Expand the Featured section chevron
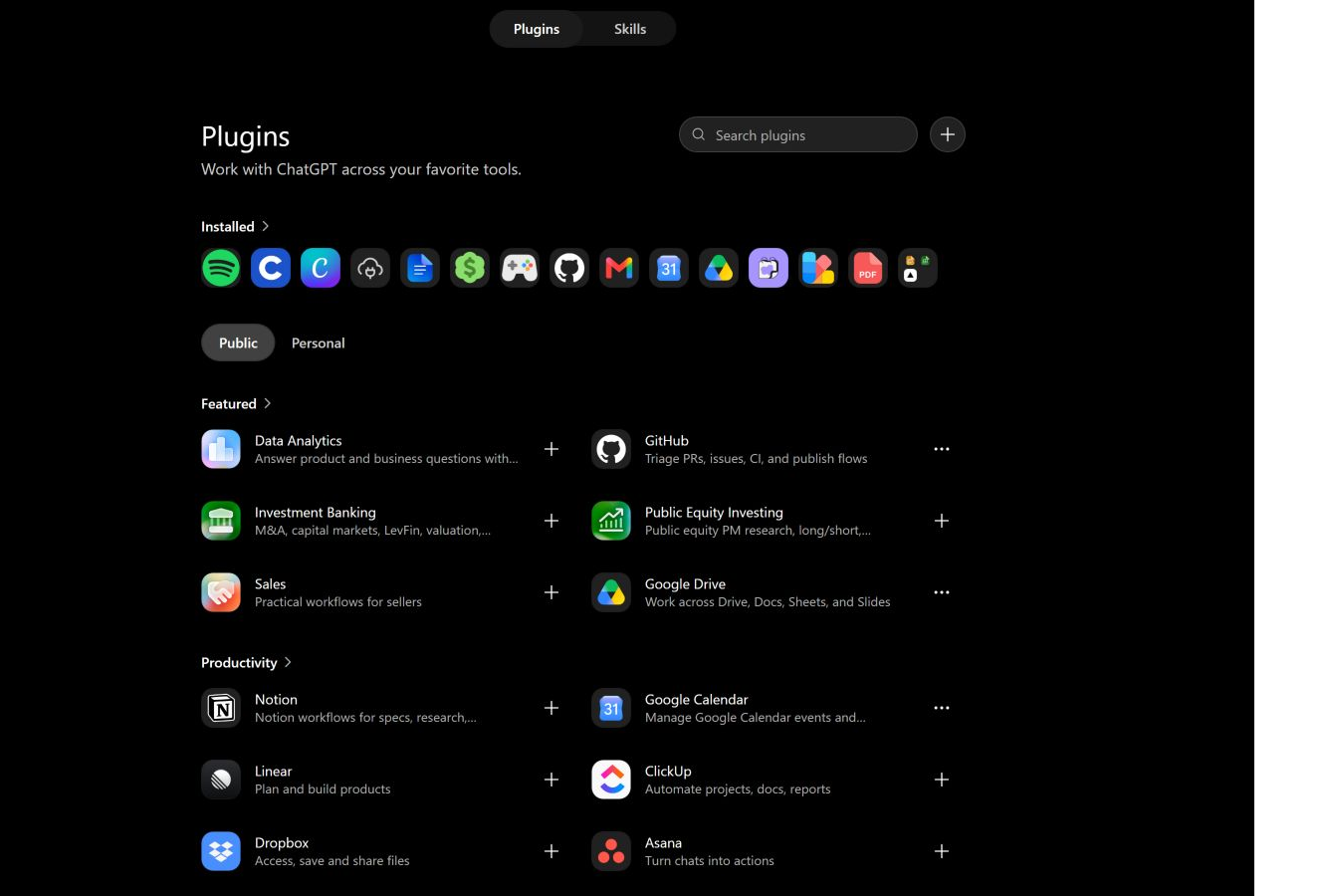 (x=267, y=403)
